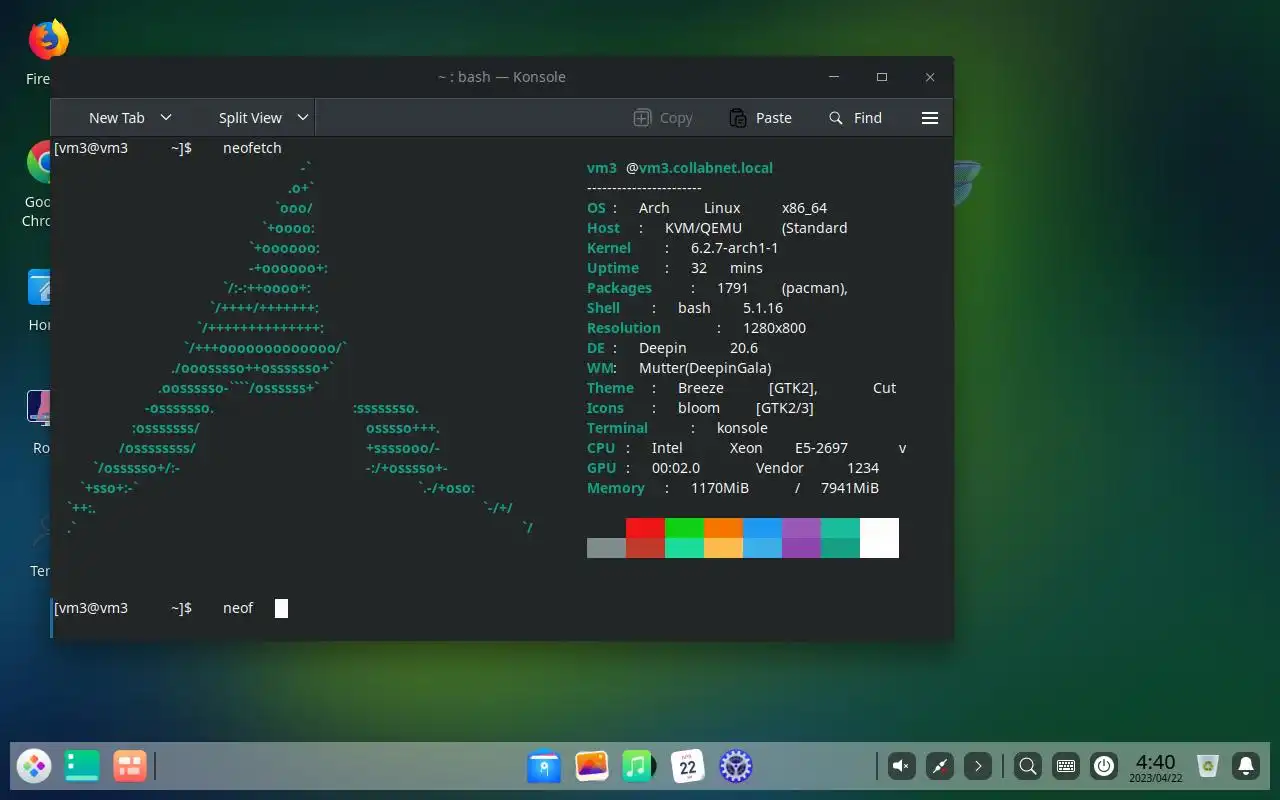1280x800 pixels.
Task: Click the pen-like tray icon
Action: [939, 767]
